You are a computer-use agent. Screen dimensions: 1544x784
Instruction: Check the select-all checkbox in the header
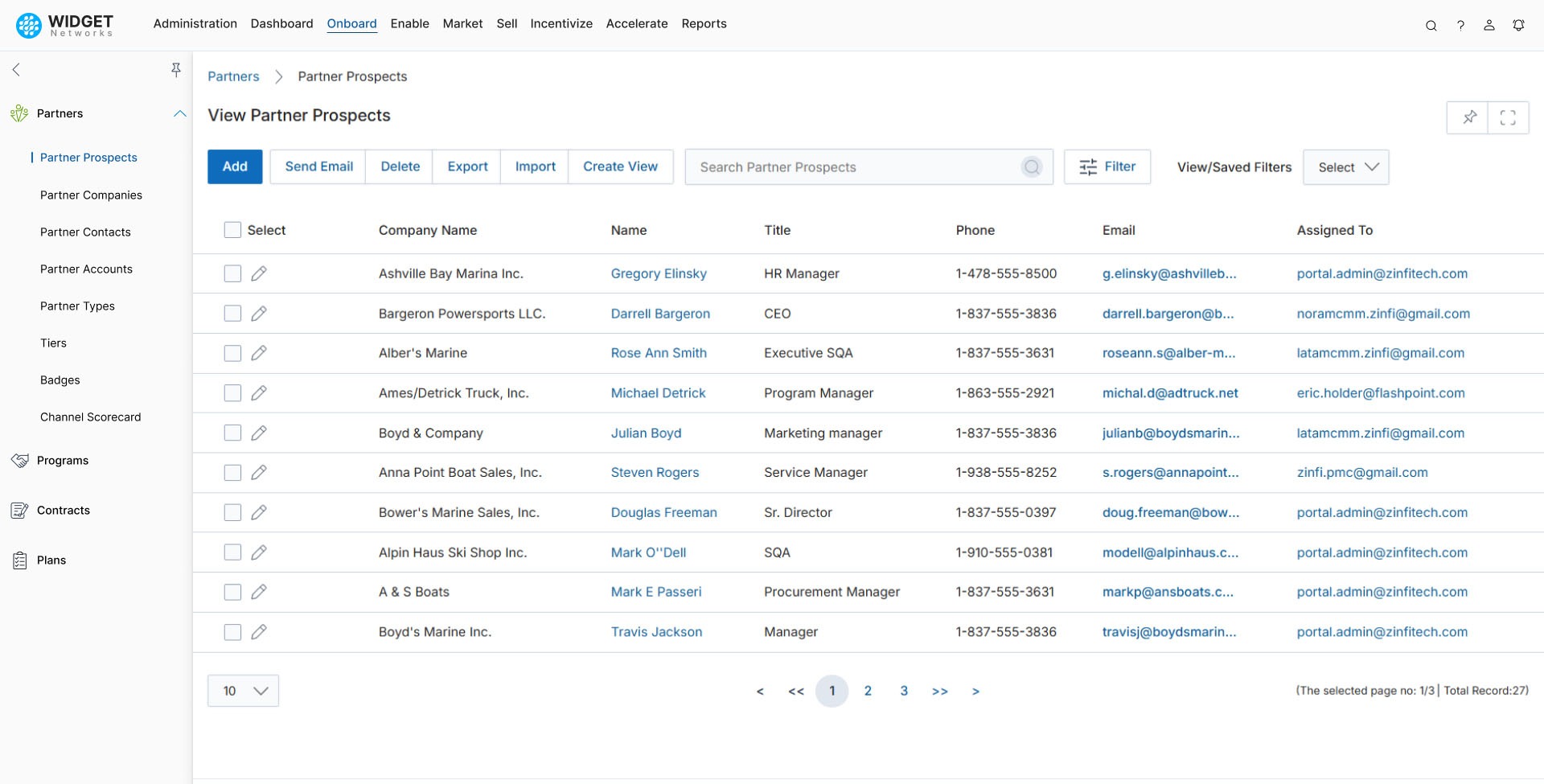point(232,229)
